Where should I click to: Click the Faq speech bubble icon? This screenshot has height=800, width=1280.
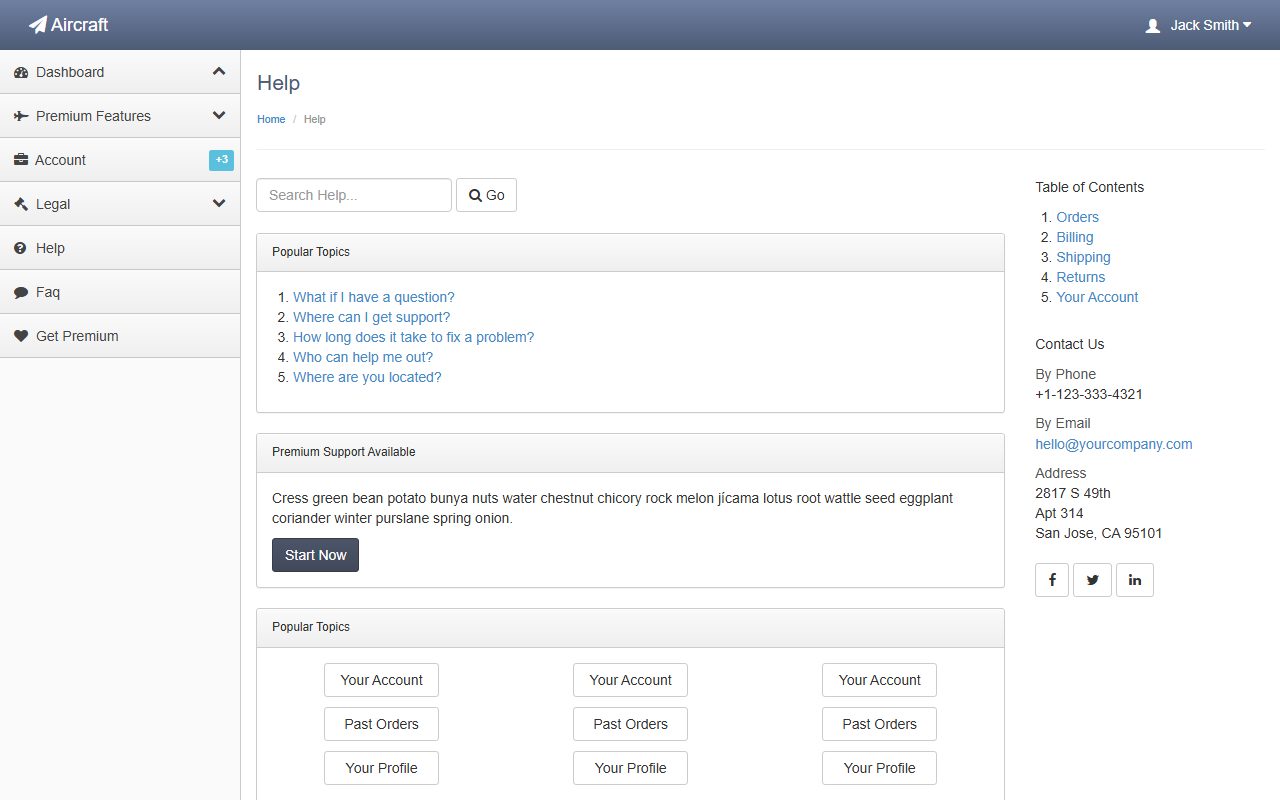click(21, 292)
